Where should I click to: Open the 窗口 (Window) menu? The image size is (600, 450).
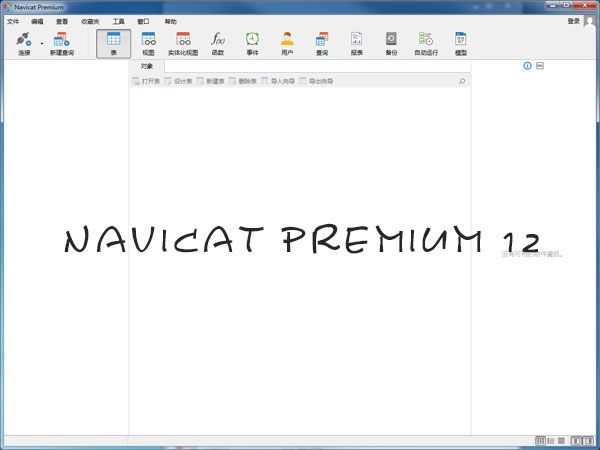pyautogui.click(x=143, y=21)
